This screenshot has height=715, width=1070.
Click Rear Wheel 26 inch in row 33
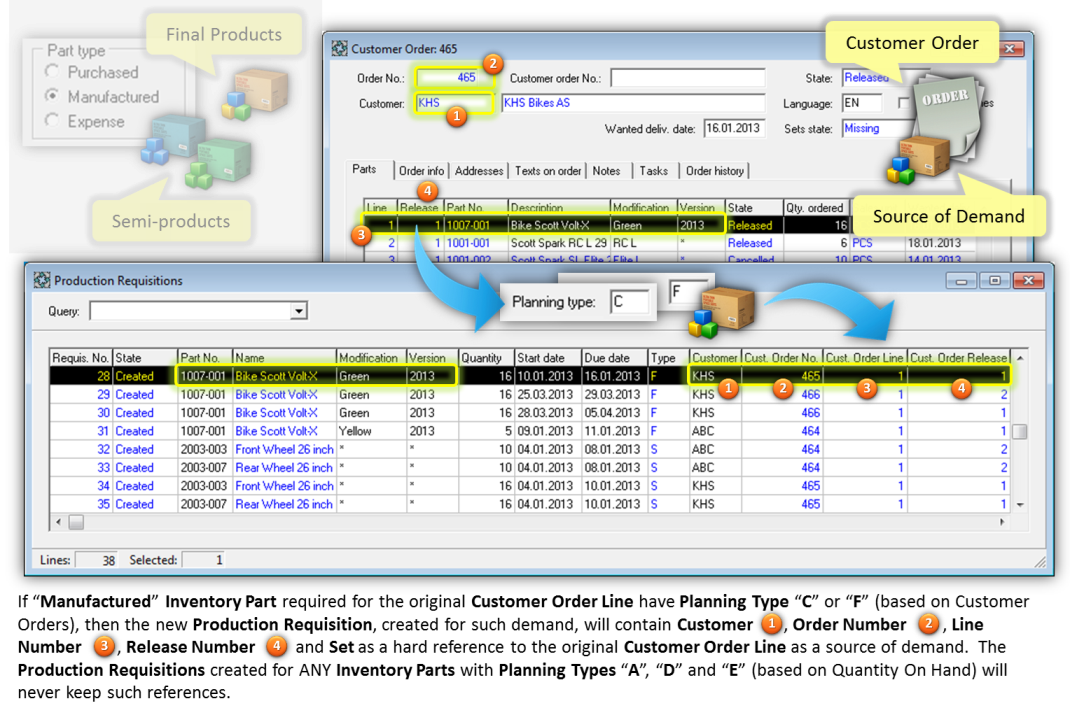pos(284,468)
